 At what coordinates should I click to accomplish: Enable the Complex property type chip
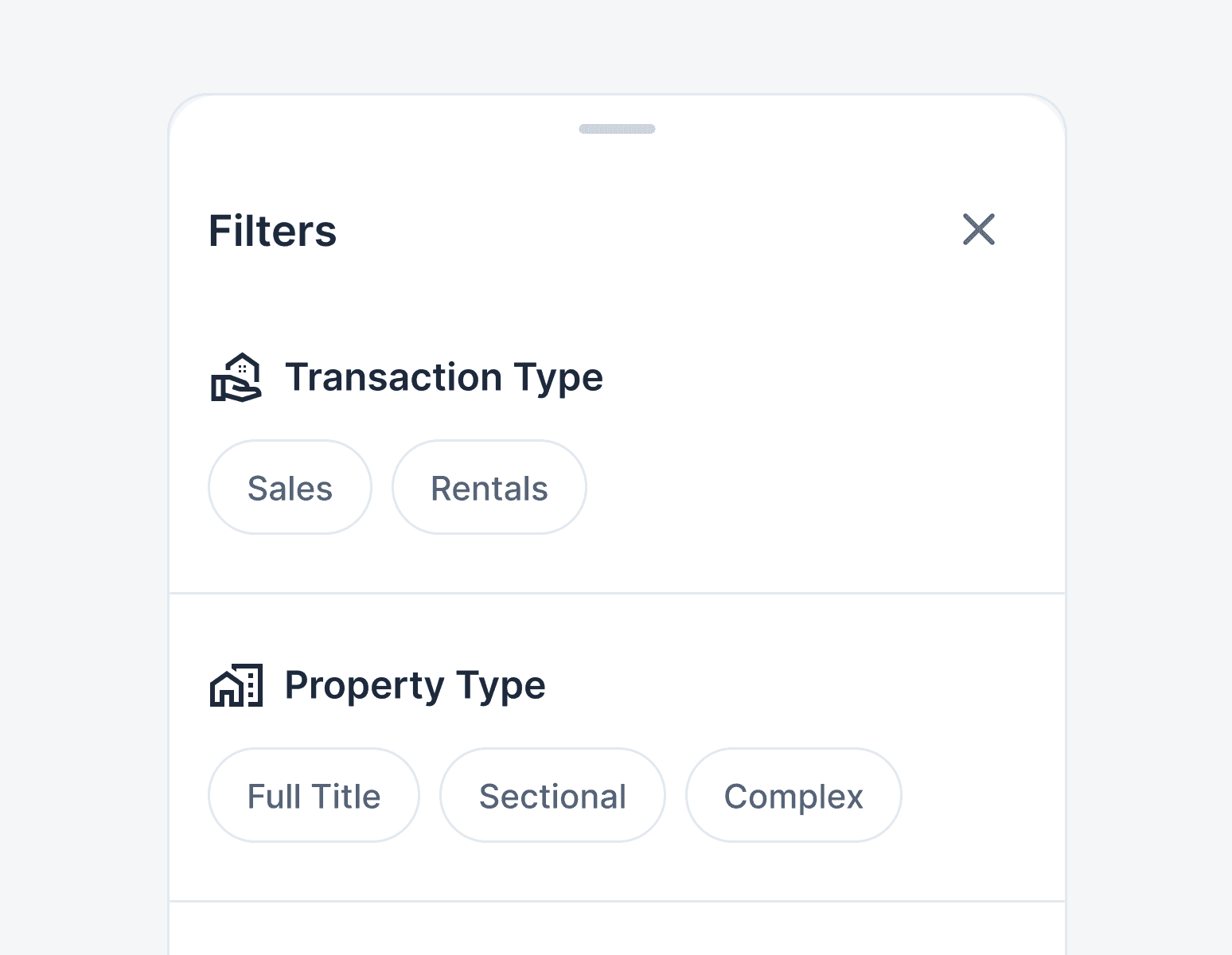(x=793, y=795)
